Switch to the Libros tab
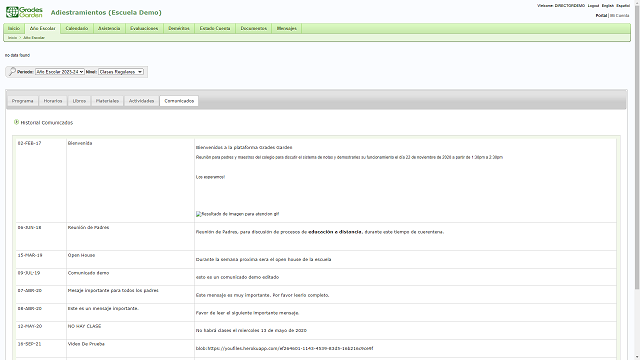This screenshot has width=640, height=360. (x=79, y=101)
